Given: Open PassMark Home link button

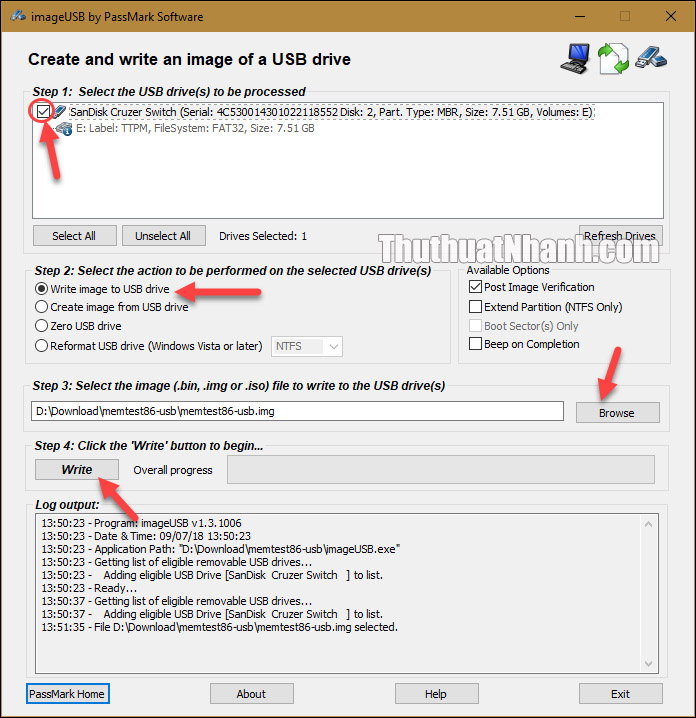Looking at the screenshot, I should (67, 694).
